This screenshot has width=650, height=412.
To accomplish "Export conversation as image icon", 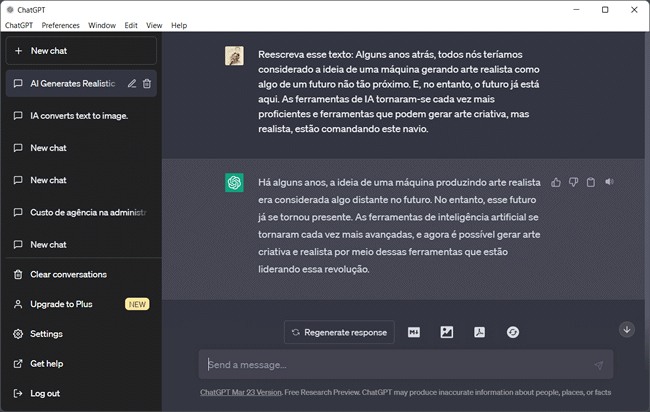I will pyautogui.click(x=446, y=332).
